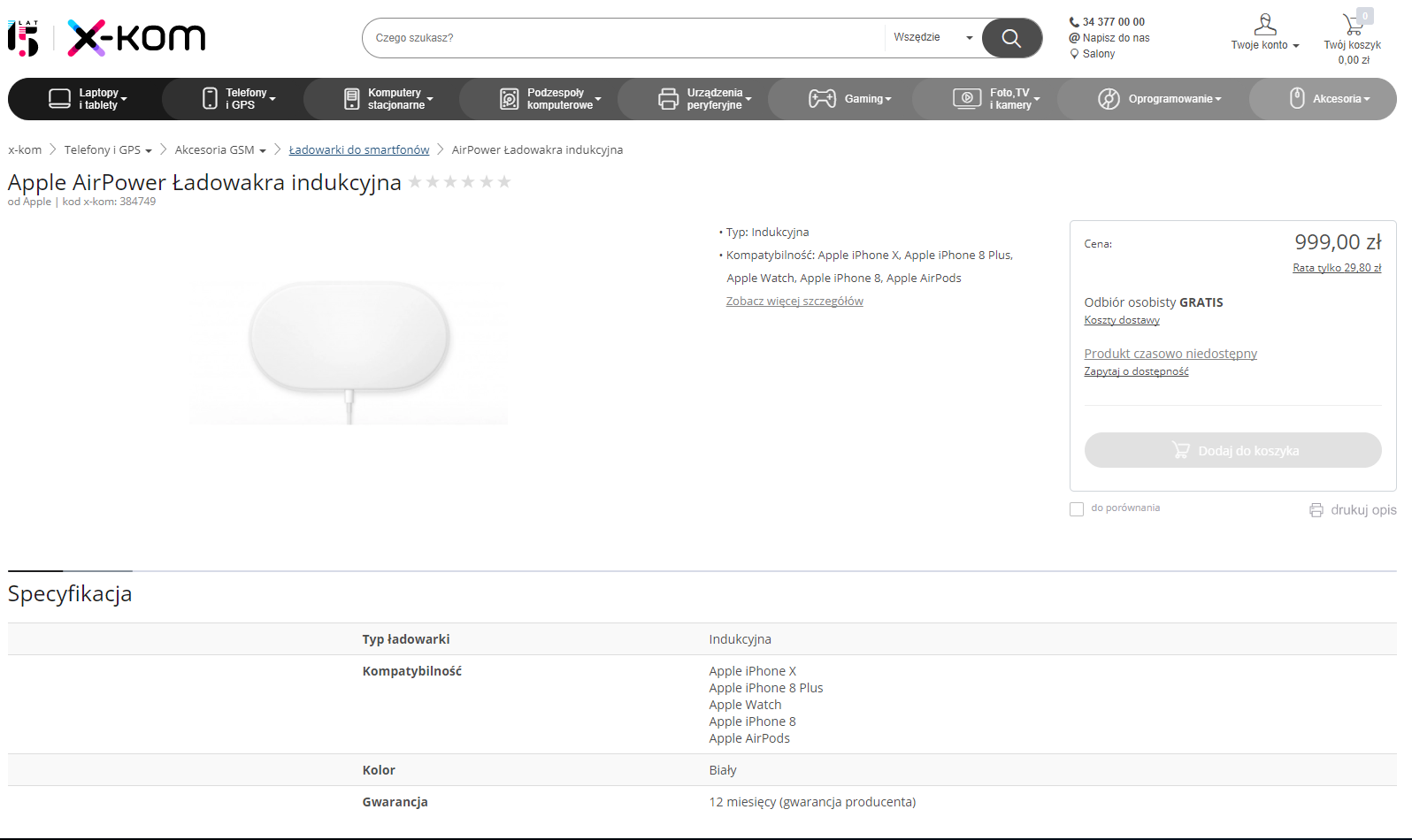Screen dimensions: 1412x840
Task: Open Twoje konto user icon
Action: pyautogui.click(x=1265, y=25)
